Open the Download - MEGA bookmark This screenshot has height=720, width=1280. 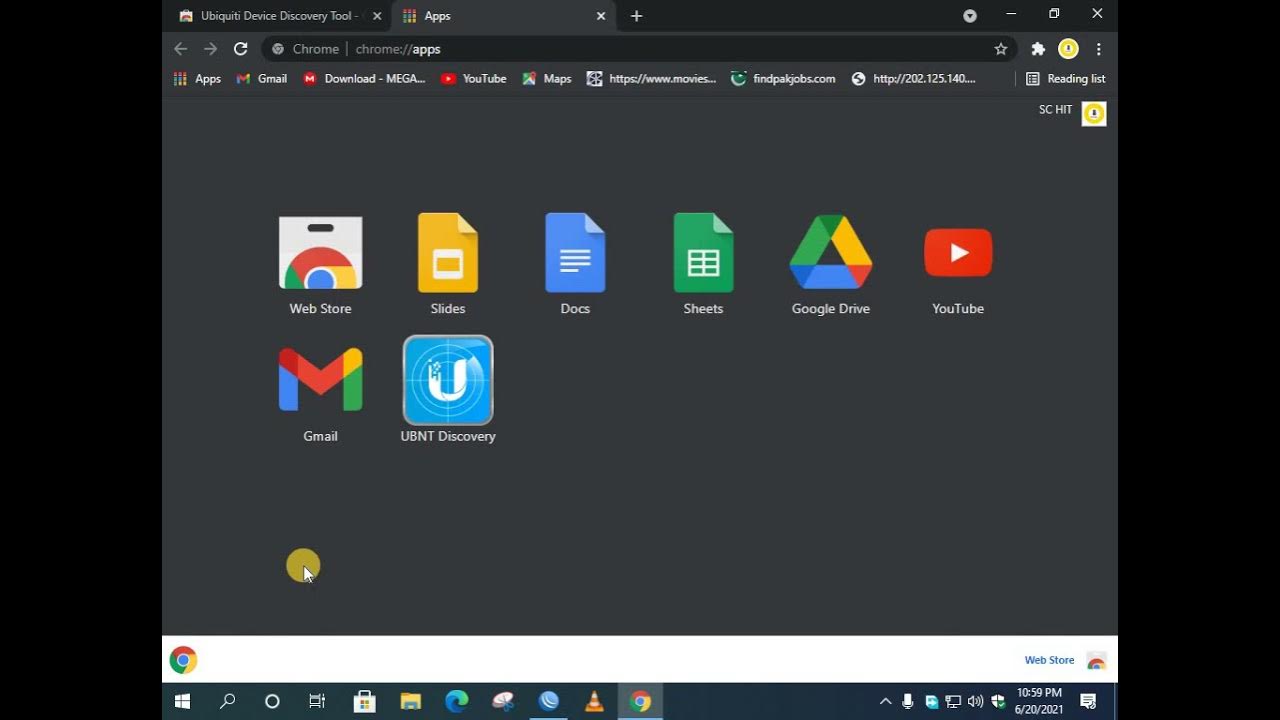pos(364,79)
